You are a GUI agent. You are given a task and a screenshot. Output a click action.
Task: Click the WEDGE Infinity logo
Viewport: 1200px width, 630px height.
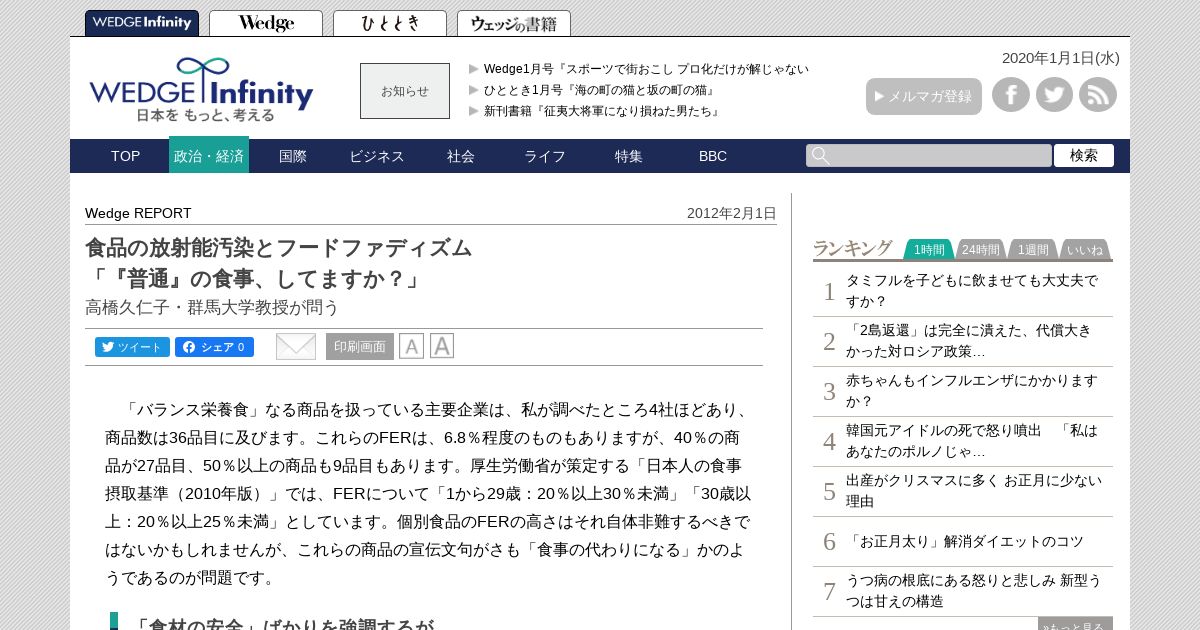(201, 90)
